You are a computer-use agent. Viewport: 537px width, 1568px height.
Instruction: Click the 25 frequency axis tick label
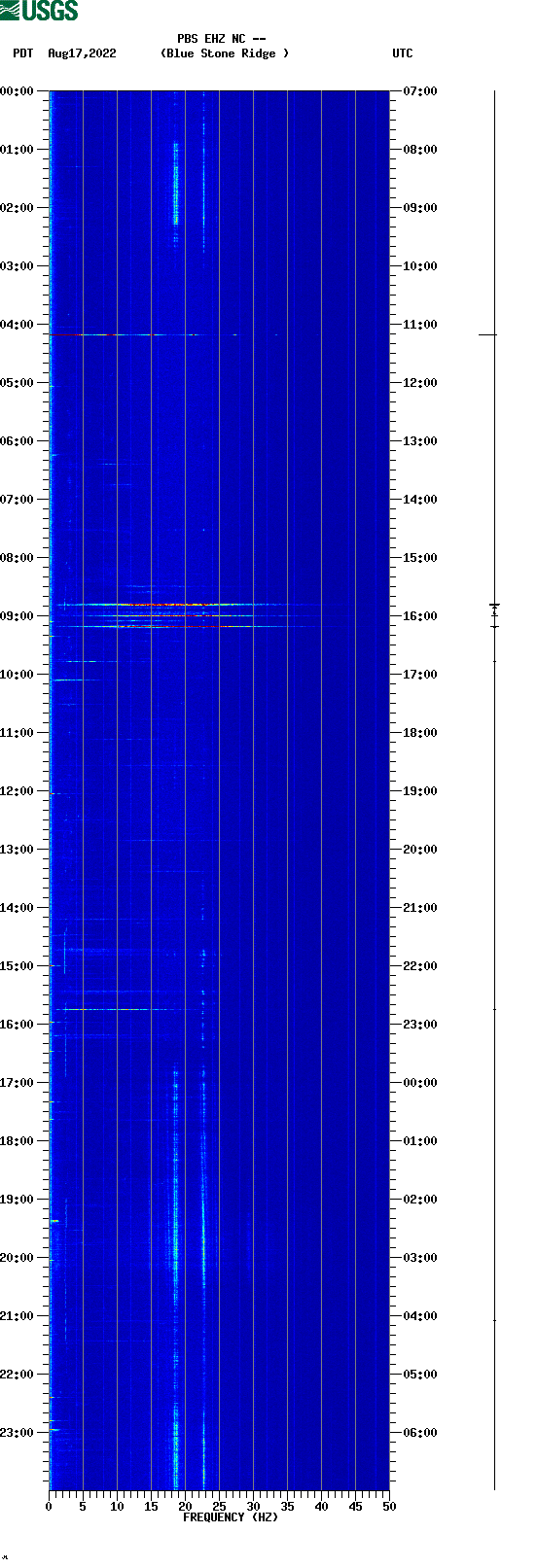point(219,1507)
